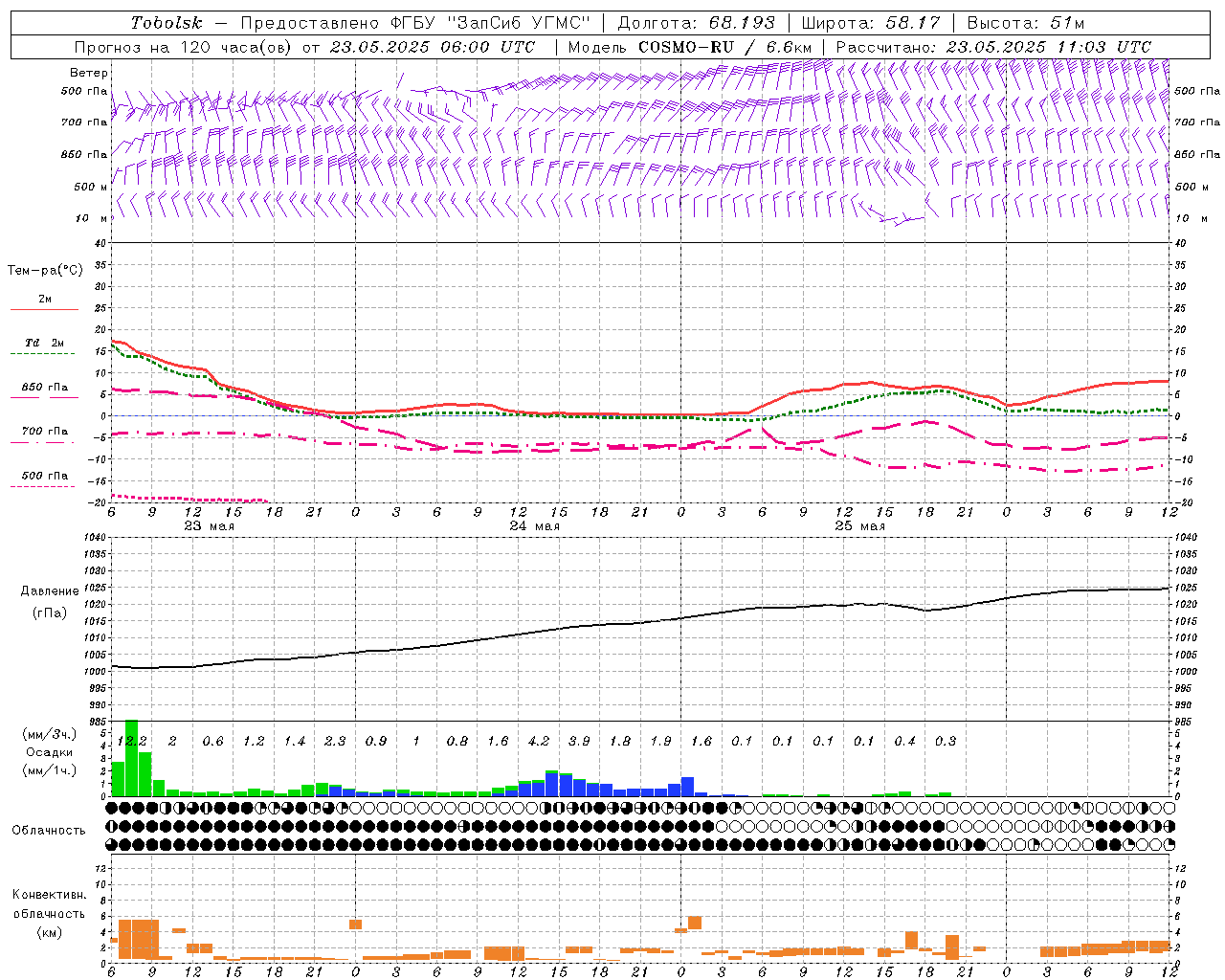
Task: Click the Давление panel label
Action: (x=48, y=591)
